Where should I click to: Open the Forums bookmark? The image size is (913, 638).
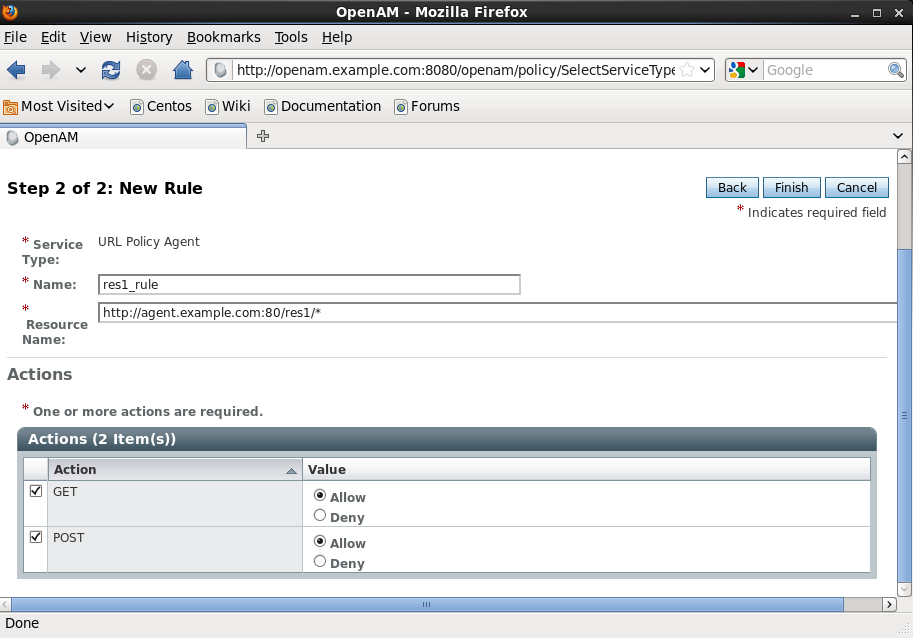(427, 107)
